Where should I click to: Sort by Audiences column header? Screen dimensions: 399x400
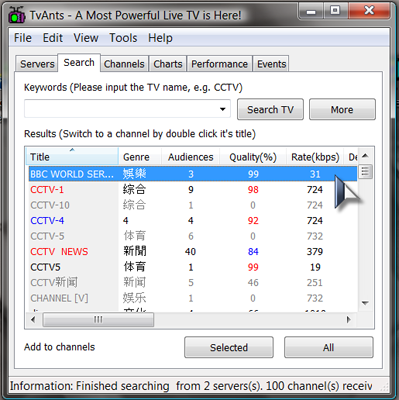[190, 157]
